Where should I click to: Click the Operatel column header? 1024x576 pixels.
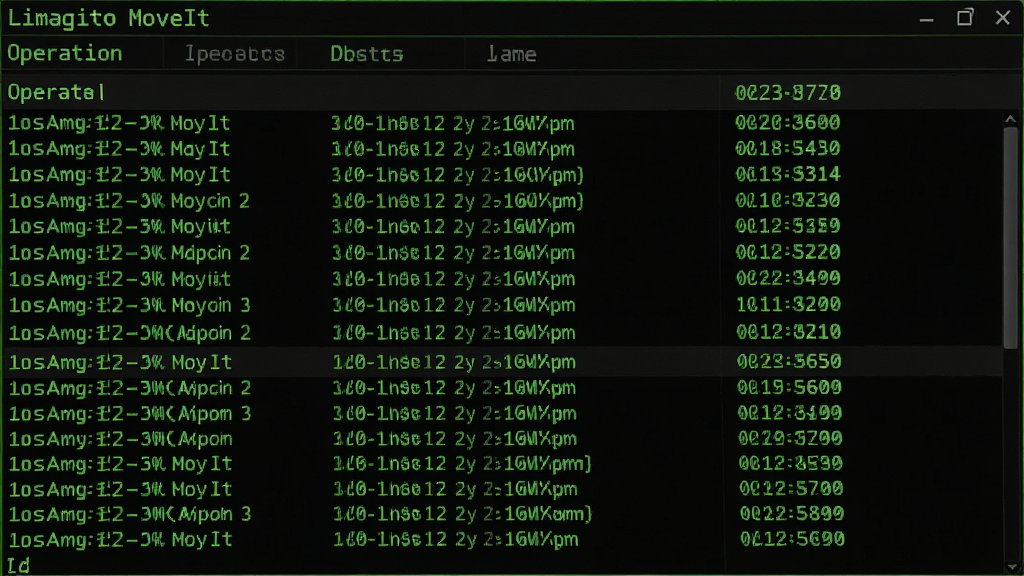coord(56,93)
